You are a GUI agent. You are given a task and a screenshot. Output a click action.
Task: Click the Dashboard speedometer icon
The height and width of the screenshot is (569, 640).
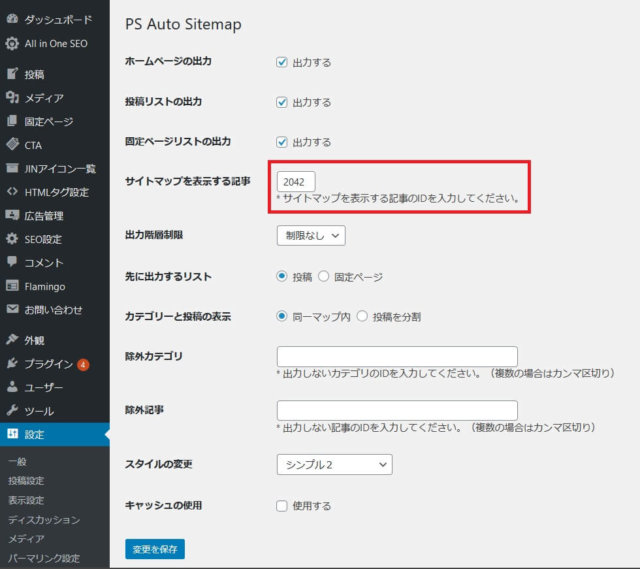[x=12, y=20]
